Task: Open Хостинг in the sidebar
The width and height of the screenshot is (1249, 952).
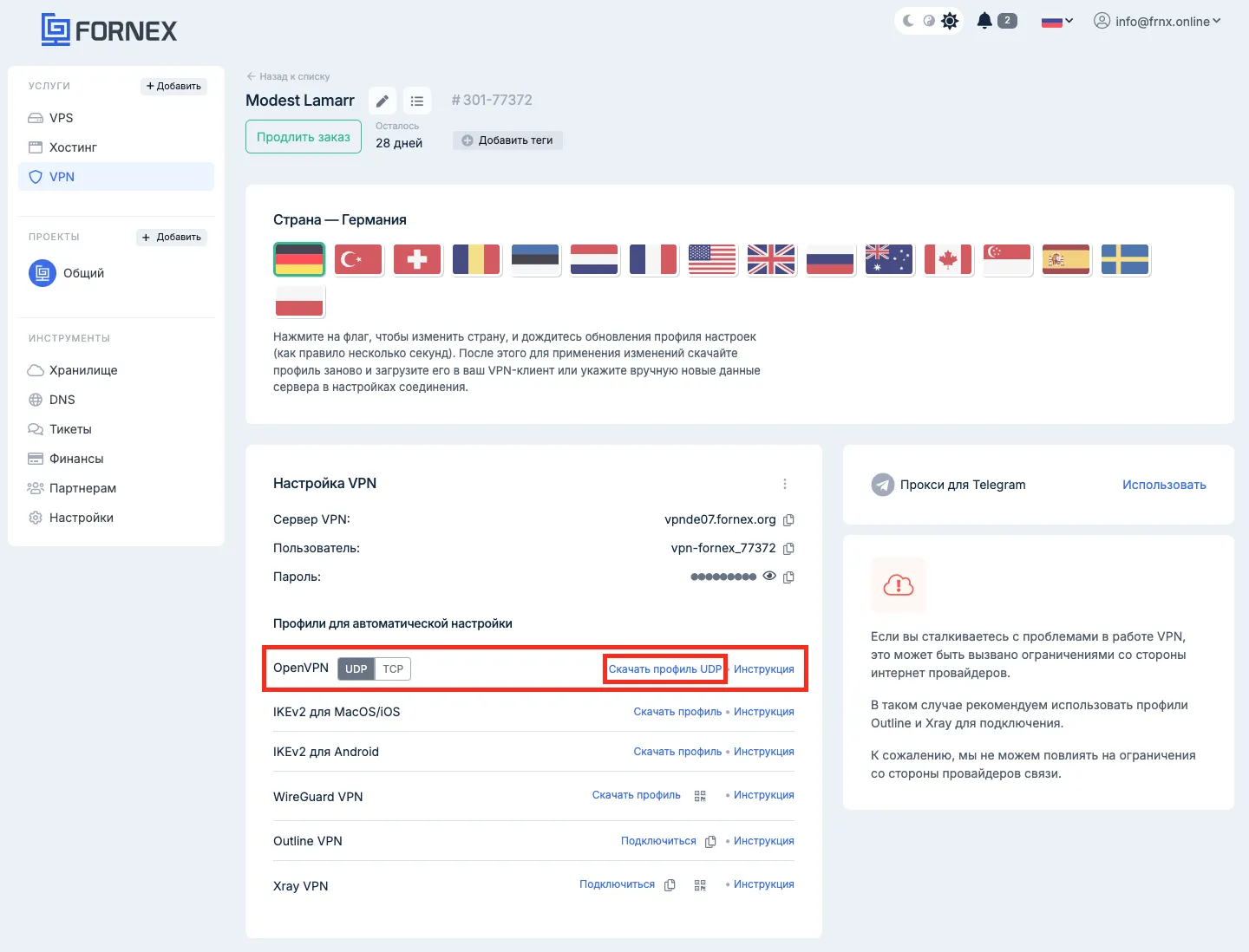Action: tap(116, 147)
